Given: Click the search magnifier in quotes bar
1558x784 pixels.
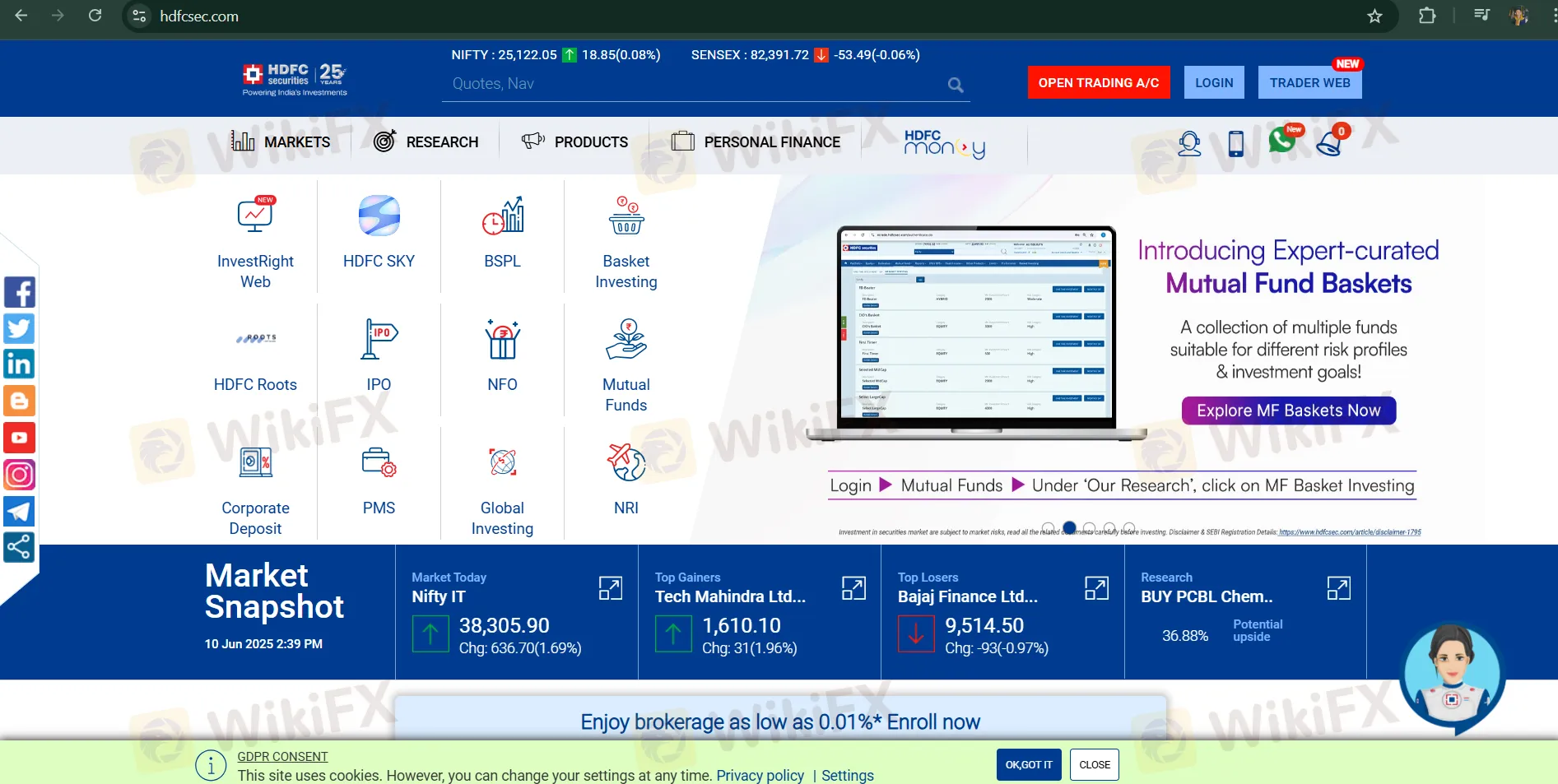Looking at the screenshot, I should point(955,85).
